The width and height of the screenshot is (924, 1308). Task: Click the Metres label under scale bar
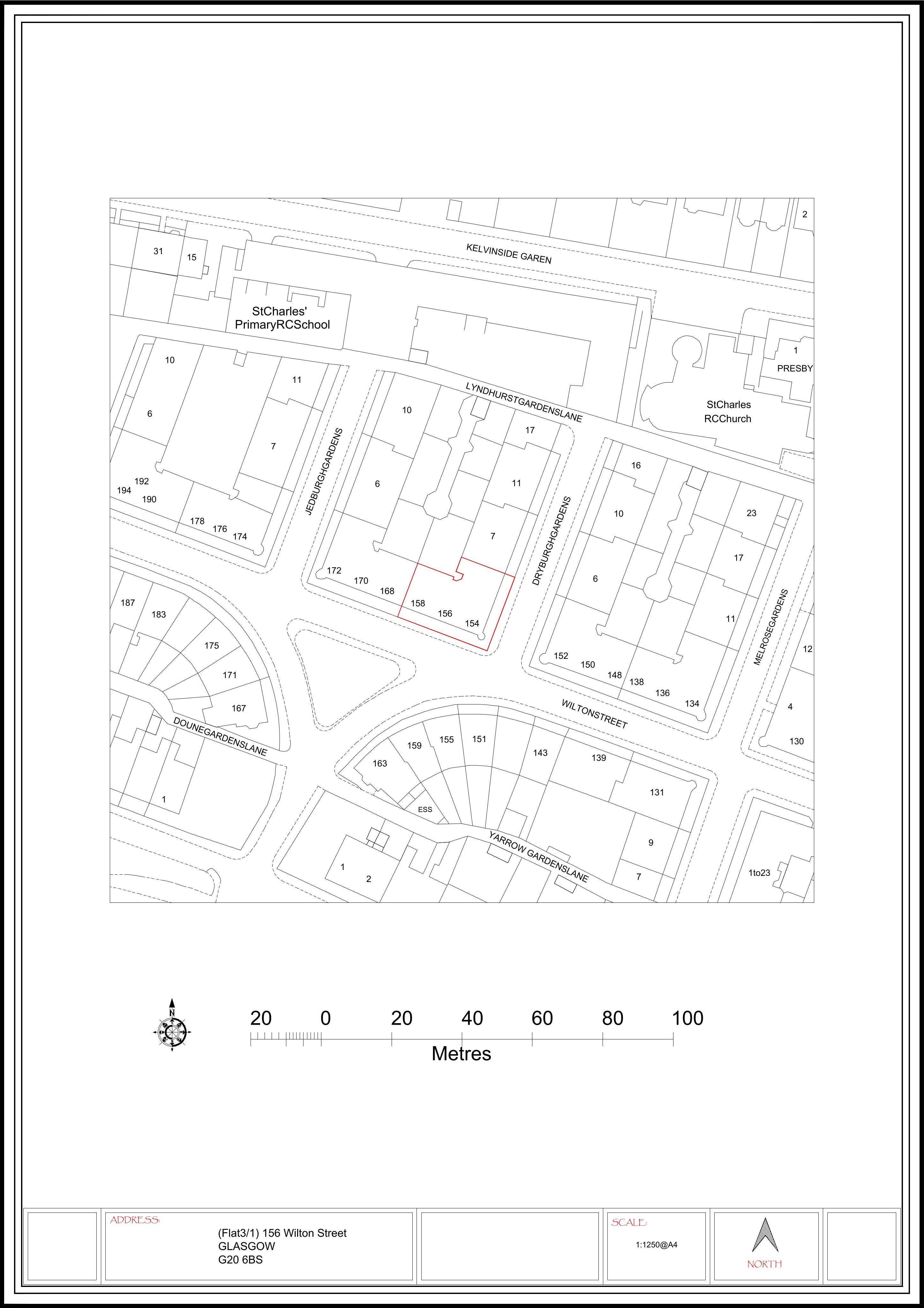tap(461, 1053)
